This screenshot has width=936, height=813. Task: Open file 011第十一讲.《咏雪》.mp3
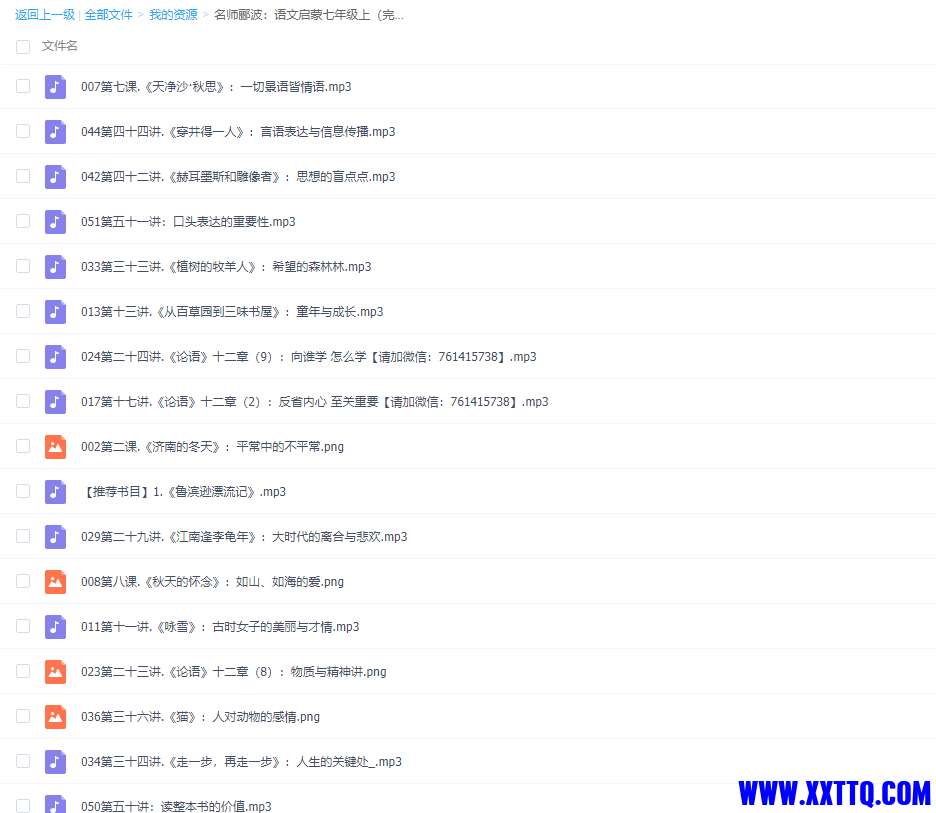[220, 627]
